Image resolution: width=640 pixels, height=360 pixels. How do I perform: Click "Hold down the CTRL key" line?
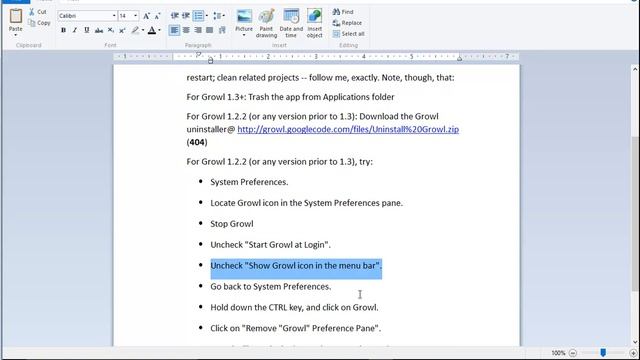tap(294, 307)
